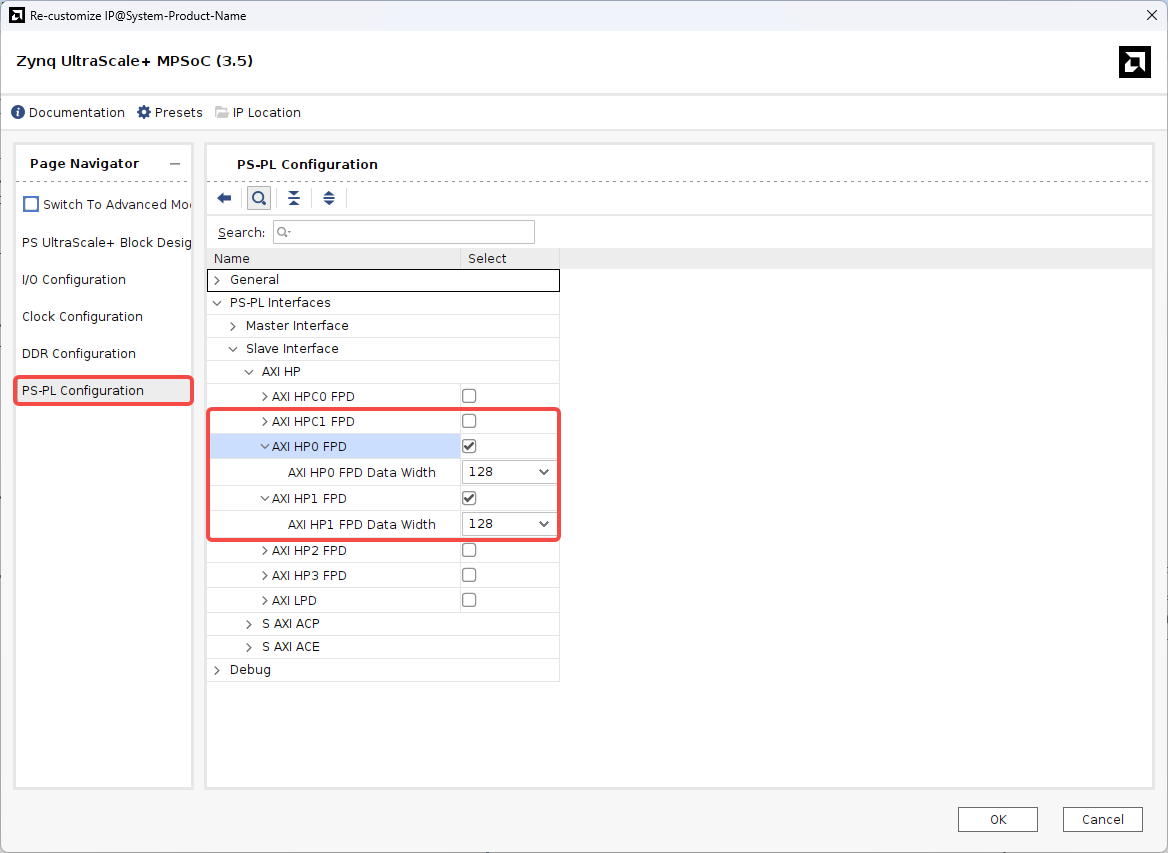Collapse the AXI HP node

pyautogui.click(x=250, y=372)
